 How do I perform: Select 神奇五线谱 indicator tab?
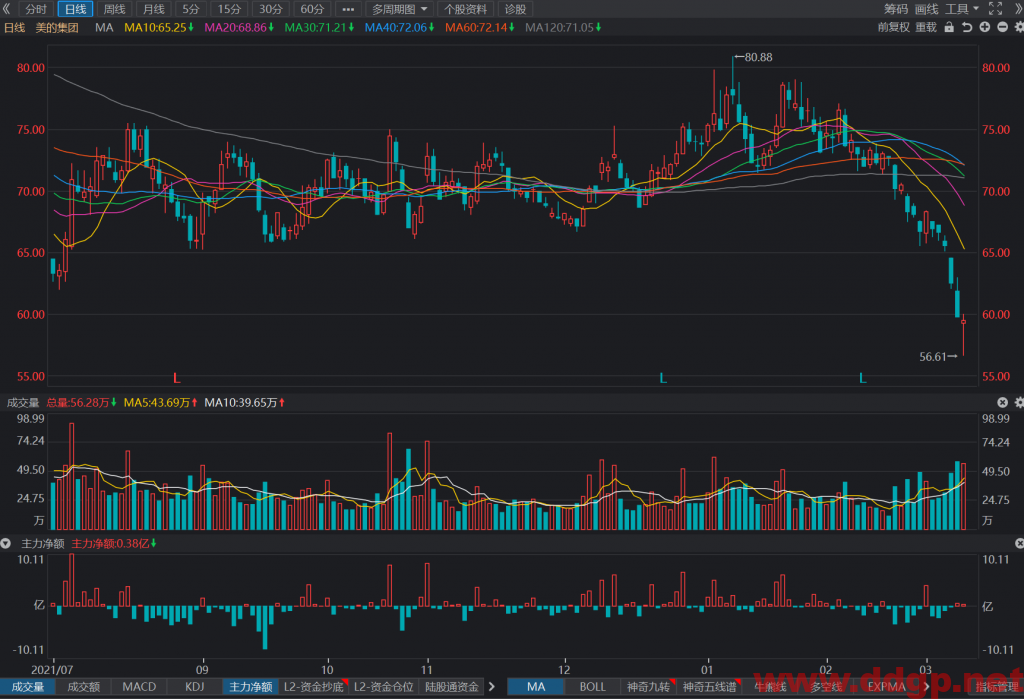coord(710,687)
